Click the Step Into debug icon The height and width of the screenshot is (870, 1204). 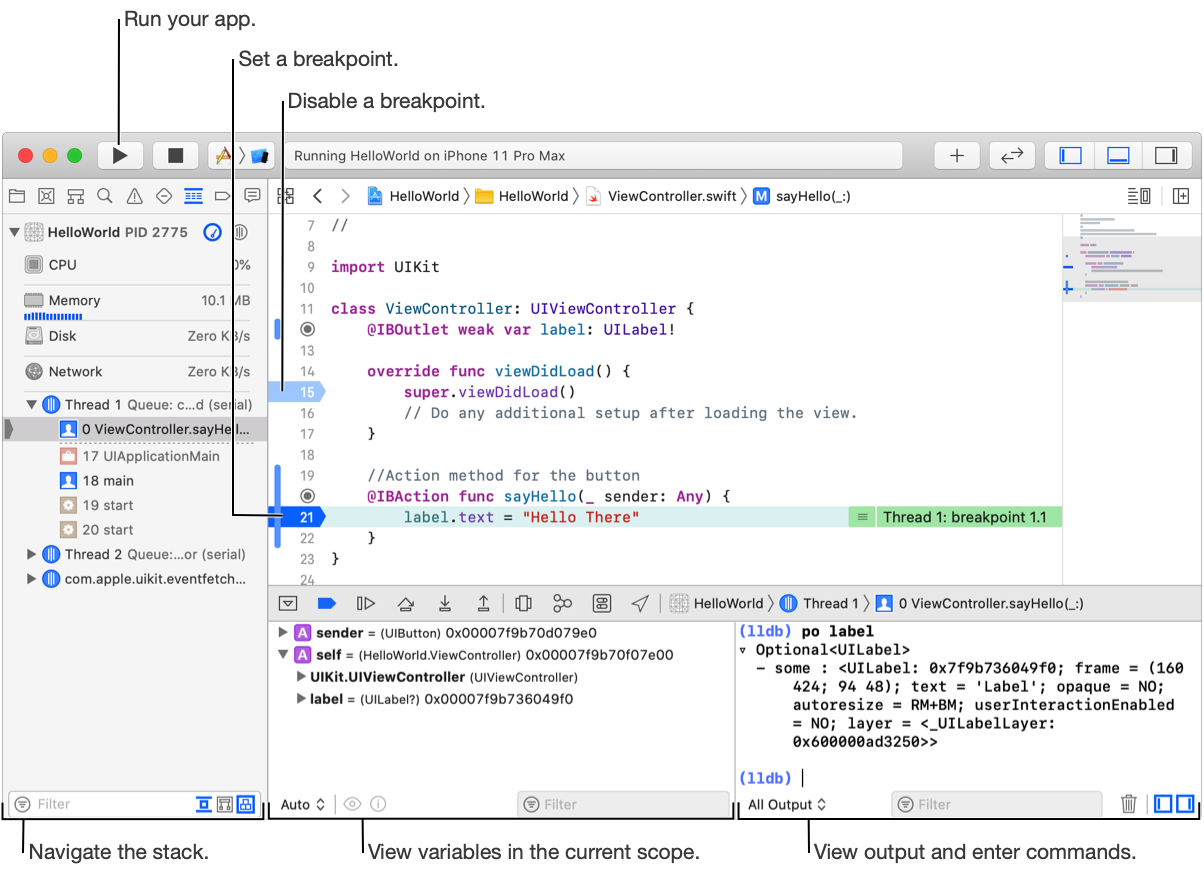click(x=445, y=603)
